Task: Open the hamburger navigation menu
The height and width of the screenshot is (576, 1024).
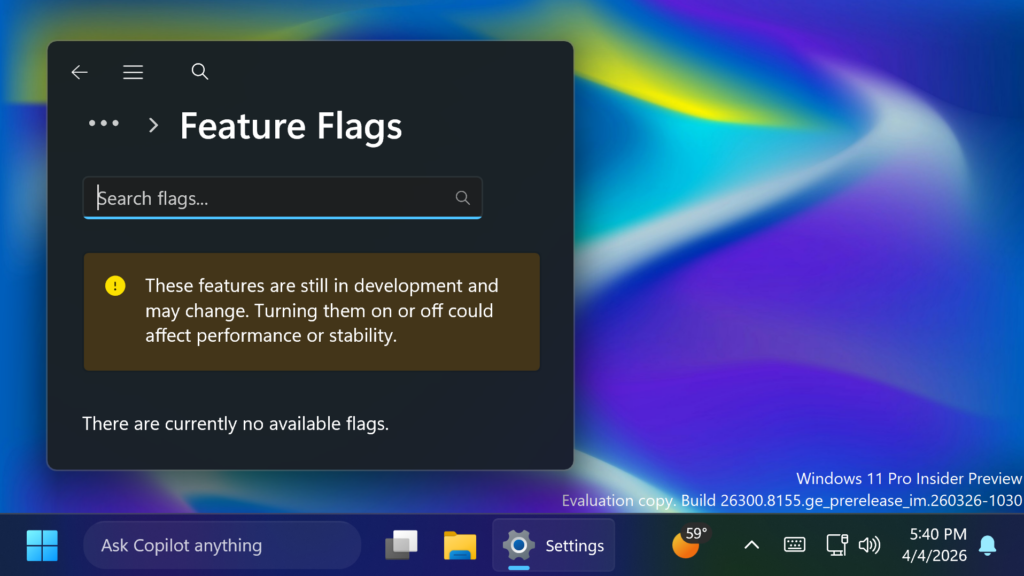Action: pyautogui.click(x=133, y=72)
